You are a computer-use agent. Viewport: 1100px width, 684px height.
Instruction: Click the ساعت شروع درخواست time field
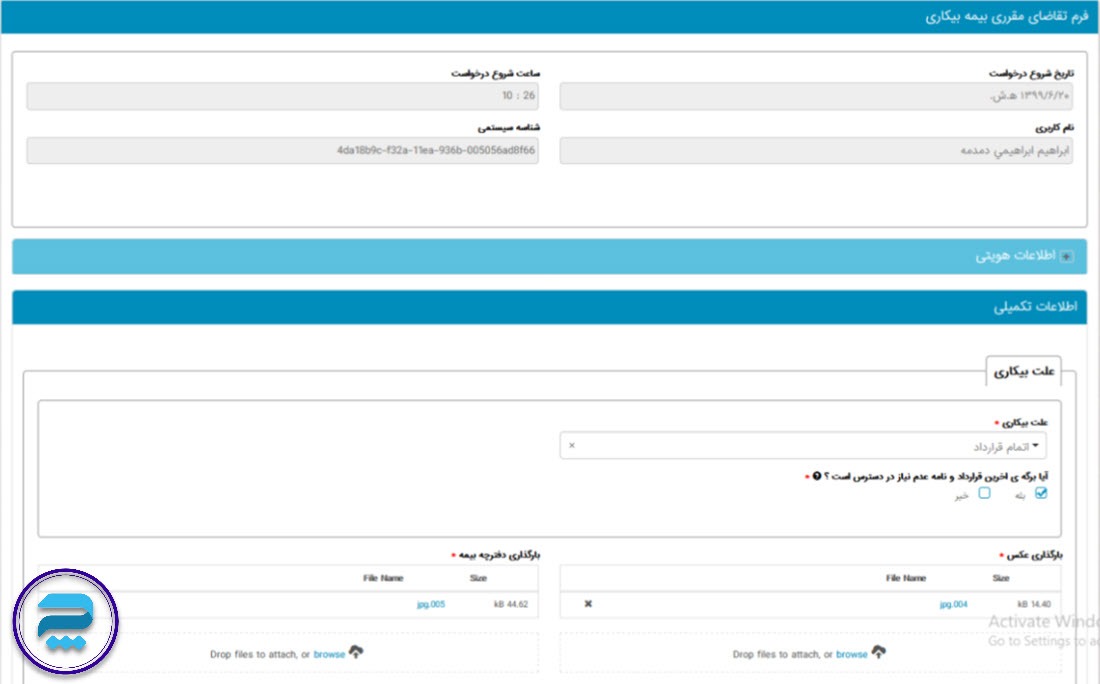[x=282, y=96]
